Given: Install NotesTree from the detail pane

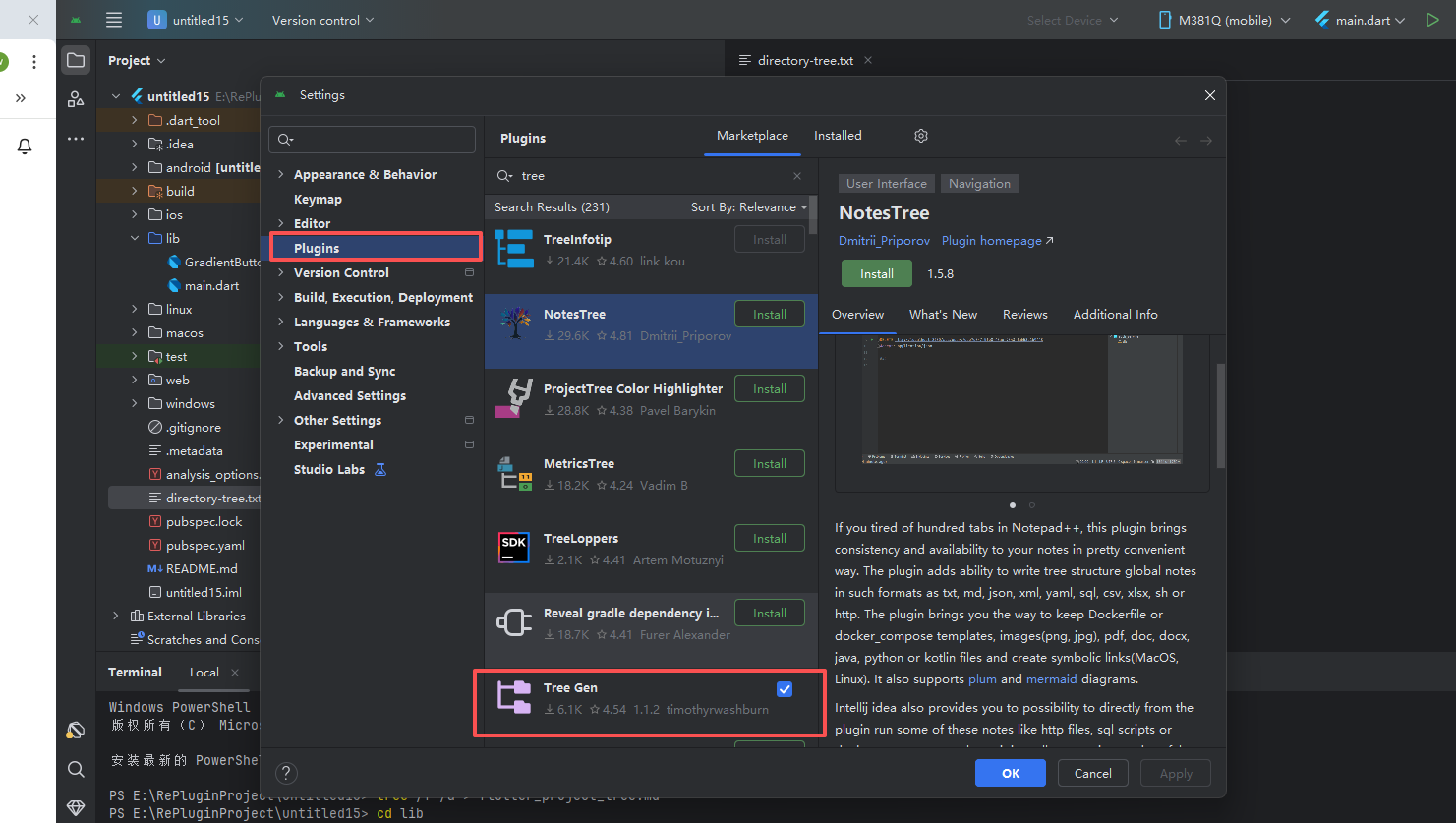Looking at the screenshot, I should [877, 273].
